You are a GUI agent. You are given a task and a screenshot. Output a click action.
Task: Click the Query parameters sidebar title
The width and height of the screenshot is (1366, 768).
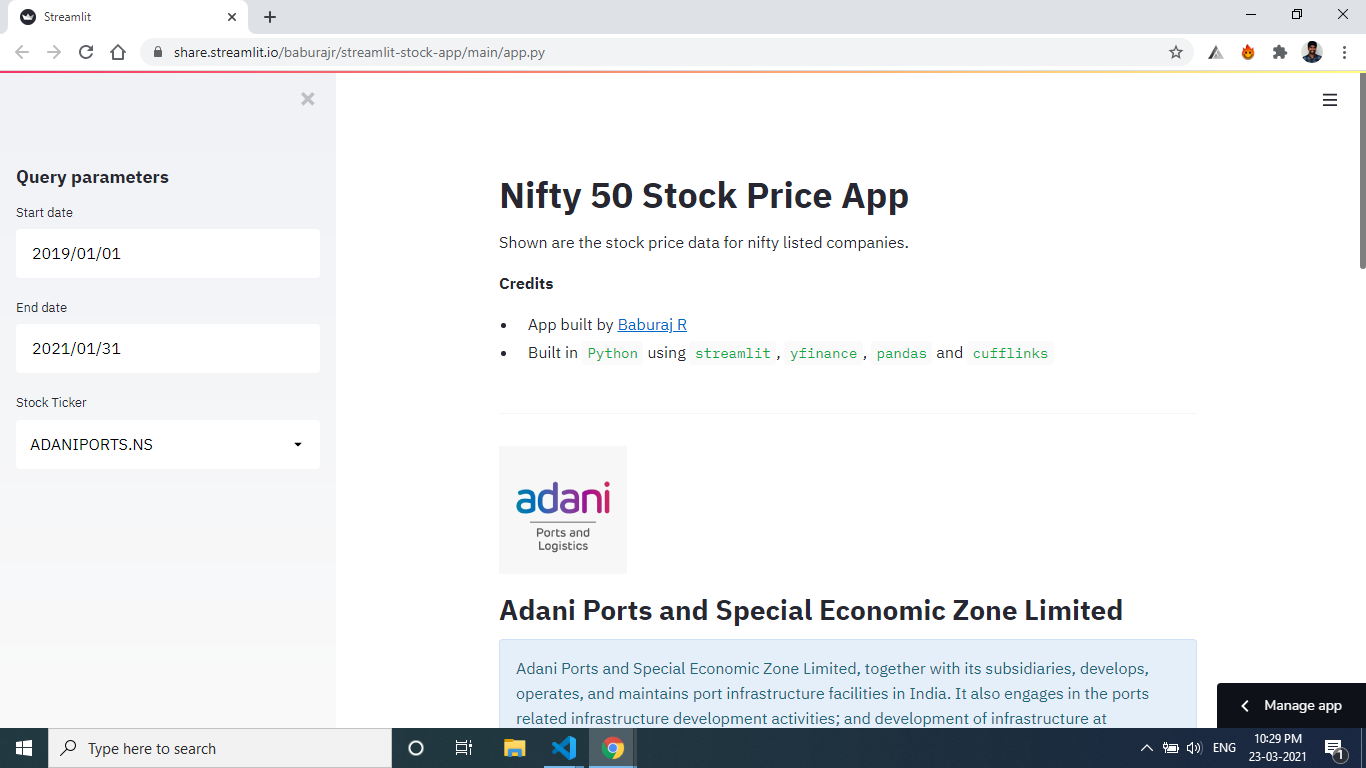point(92,177)
